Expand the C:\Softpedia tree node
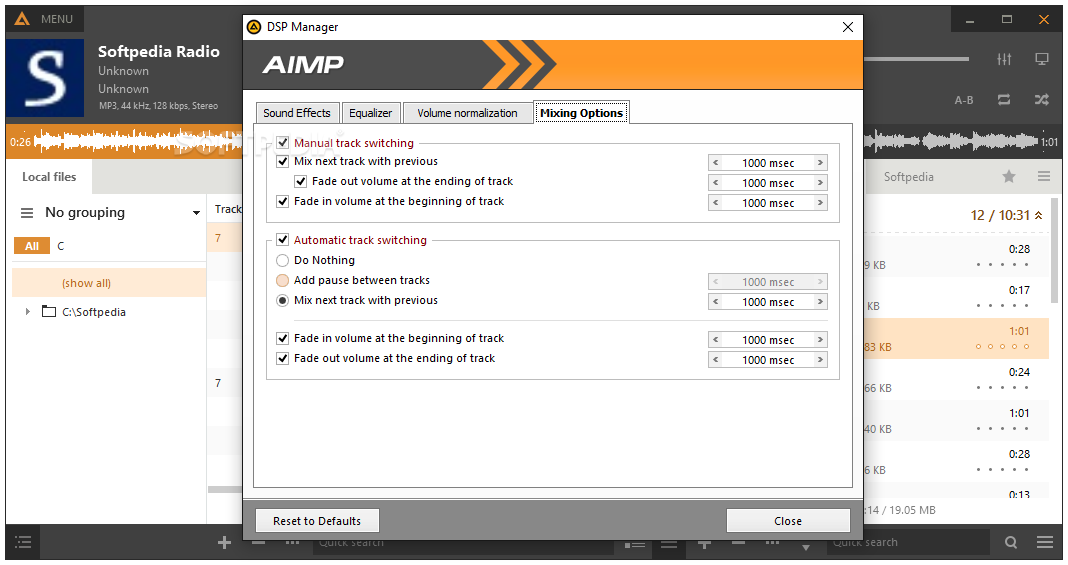The height and width of the screenshot is (565, 1068). coord(28,312)
